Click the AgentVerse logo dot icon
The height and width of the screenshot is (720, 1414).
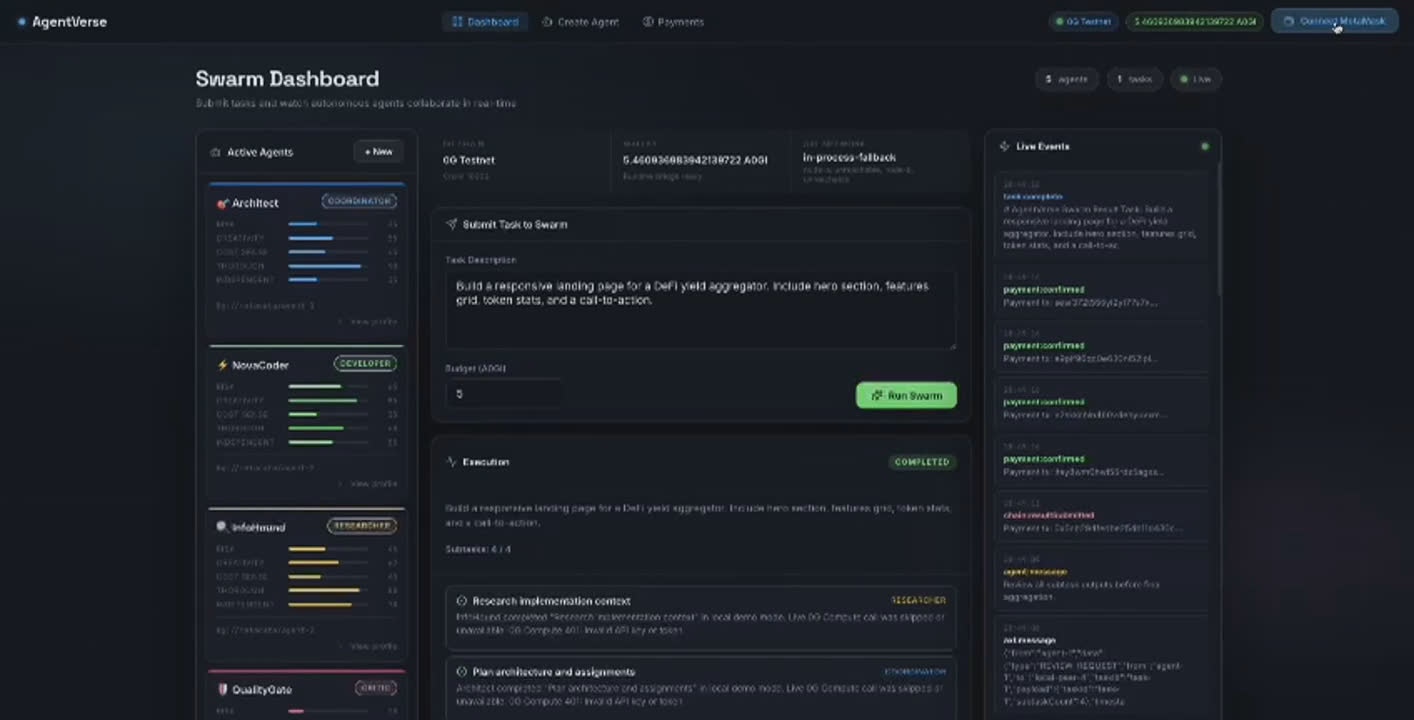pos(22,22)
